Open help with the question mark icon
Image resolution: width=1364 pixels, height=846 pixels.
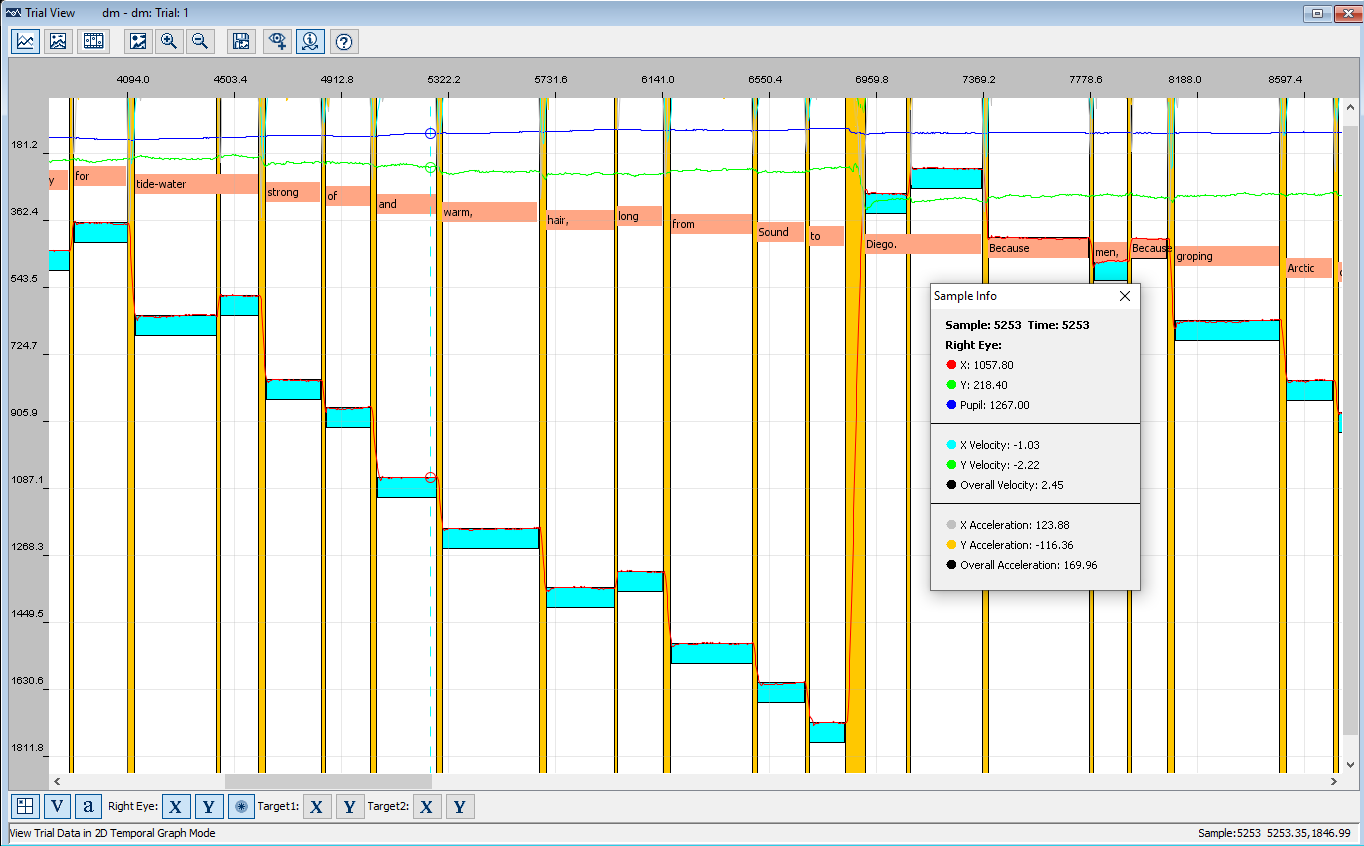click(x=344, y=41)
